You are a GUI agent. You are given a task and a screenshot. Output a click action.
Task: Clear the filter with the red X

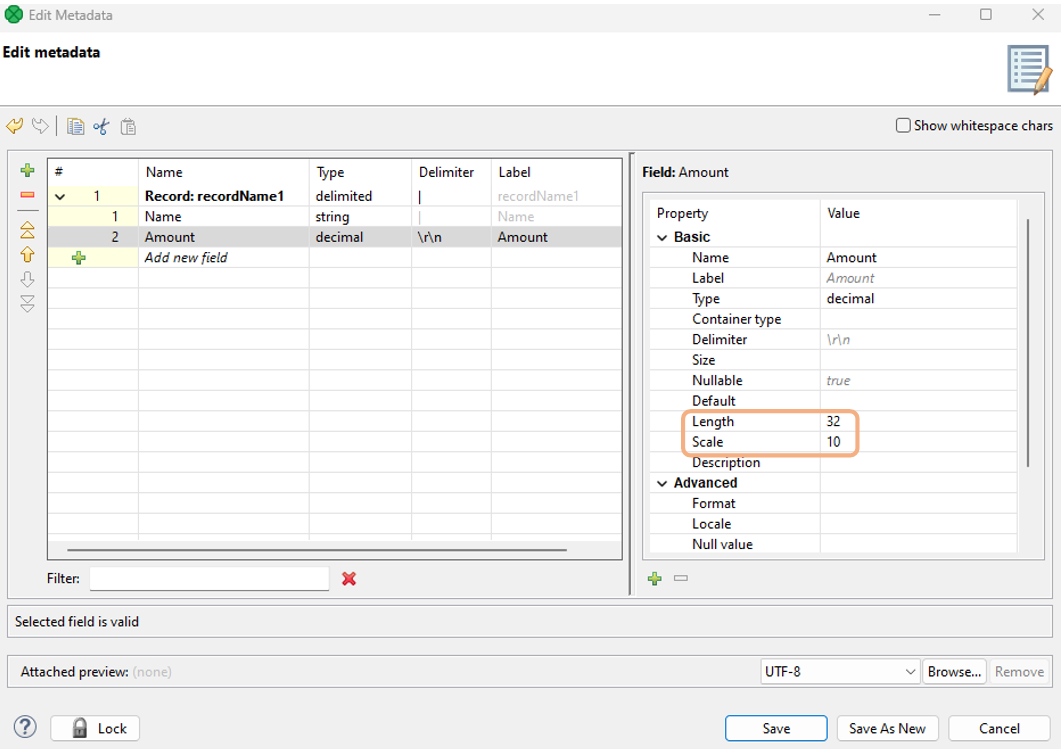[x=349, y=578]
